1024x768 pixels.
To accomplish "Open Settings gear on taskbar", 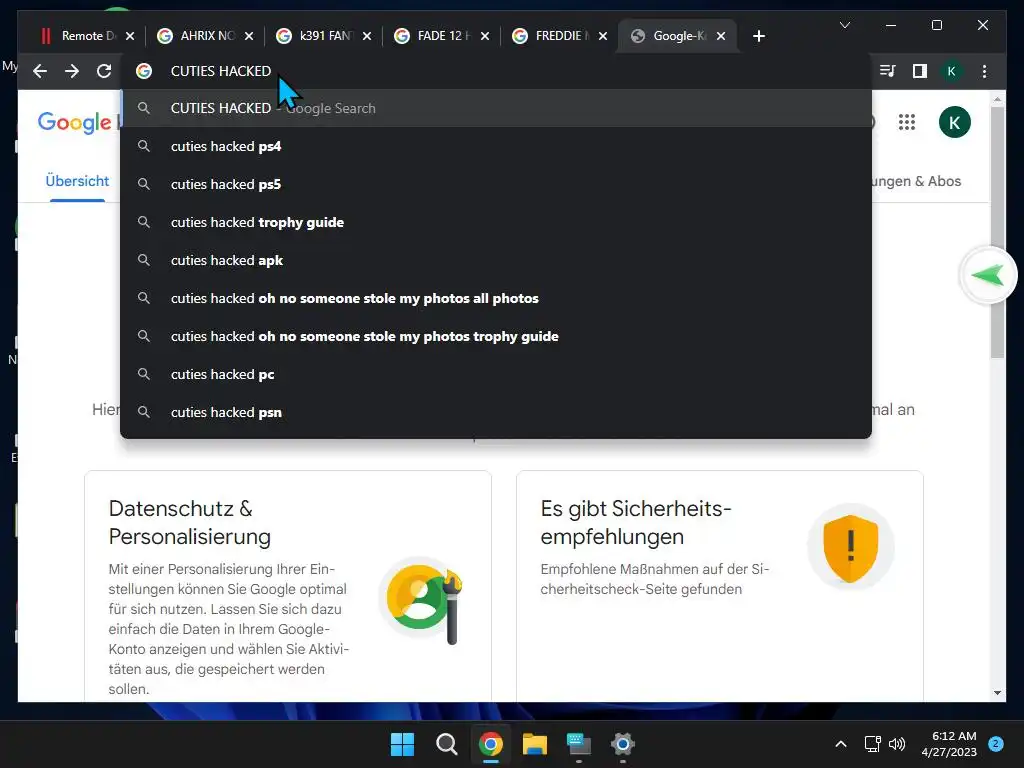I will pyautogui.click(x=622, y=744).
